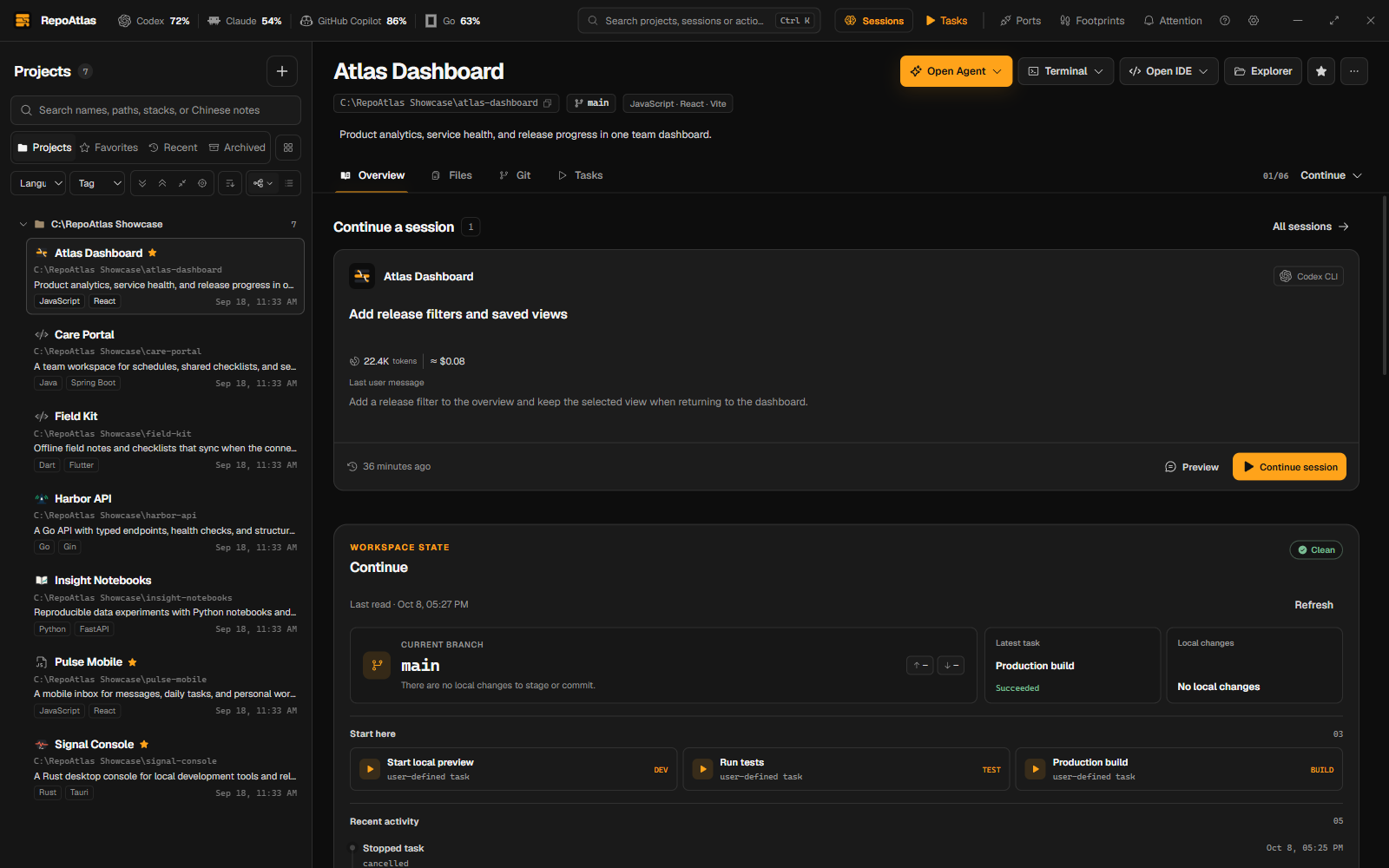Open the All sessions link
1389x868 pixels.
[1311, 227]
